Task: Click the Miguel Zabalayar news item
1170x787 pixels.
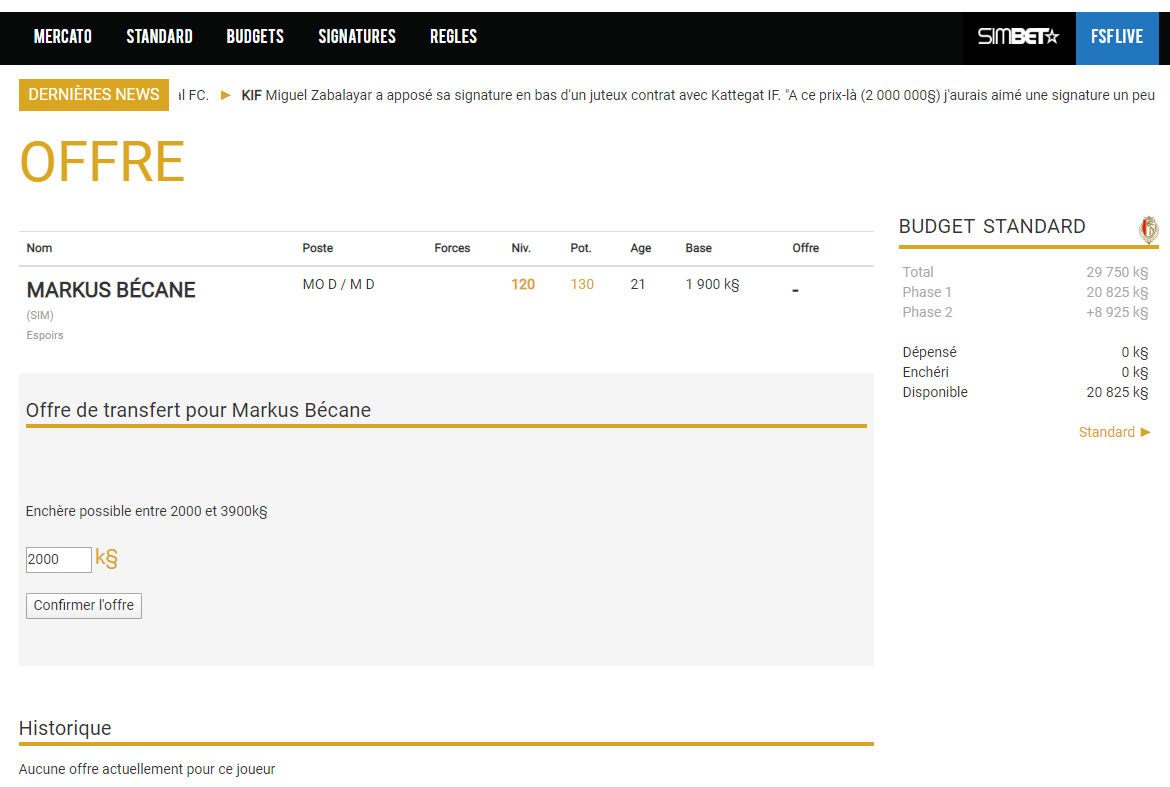Action: coord(700,95)
